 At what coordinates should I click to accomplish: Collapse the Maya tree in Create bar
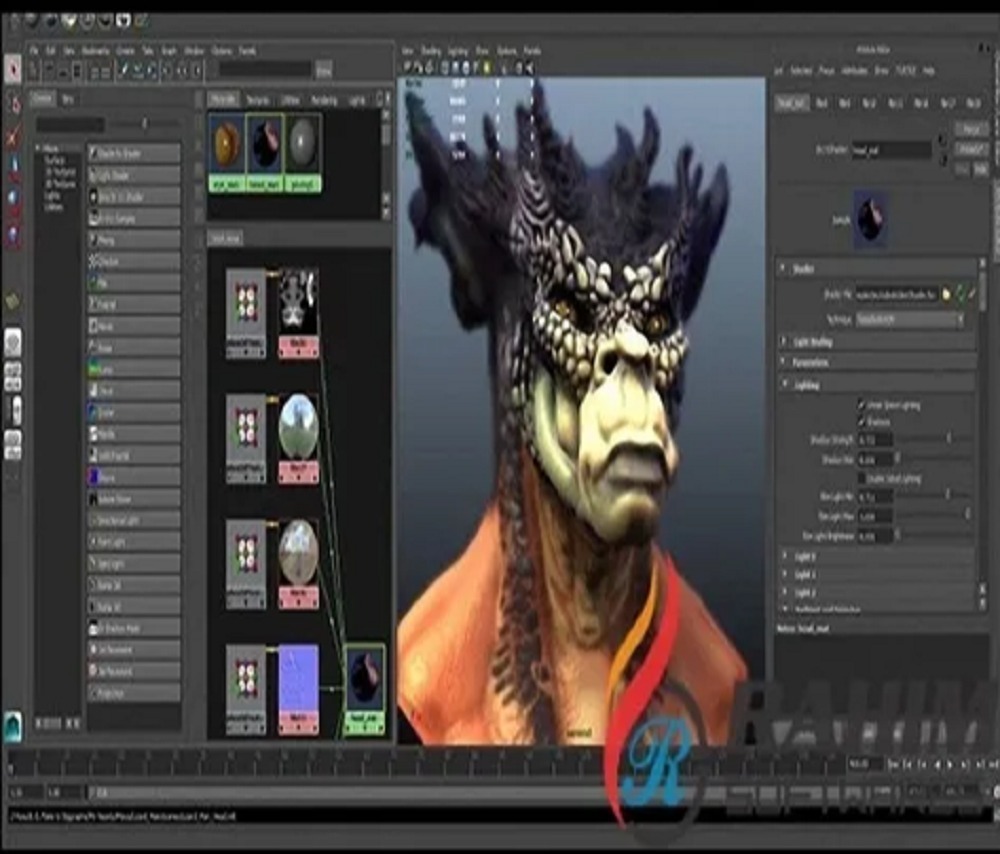click(38, 148)
